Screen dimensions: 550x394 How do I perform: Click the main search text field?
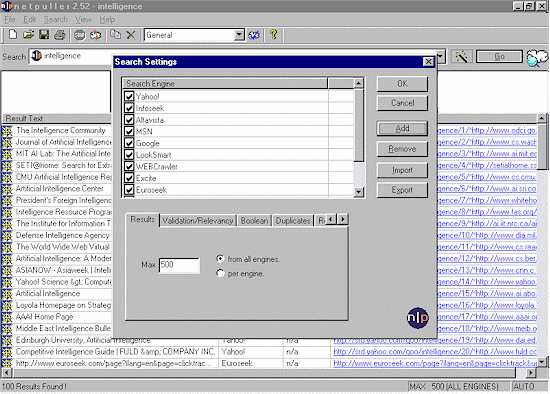71,56
